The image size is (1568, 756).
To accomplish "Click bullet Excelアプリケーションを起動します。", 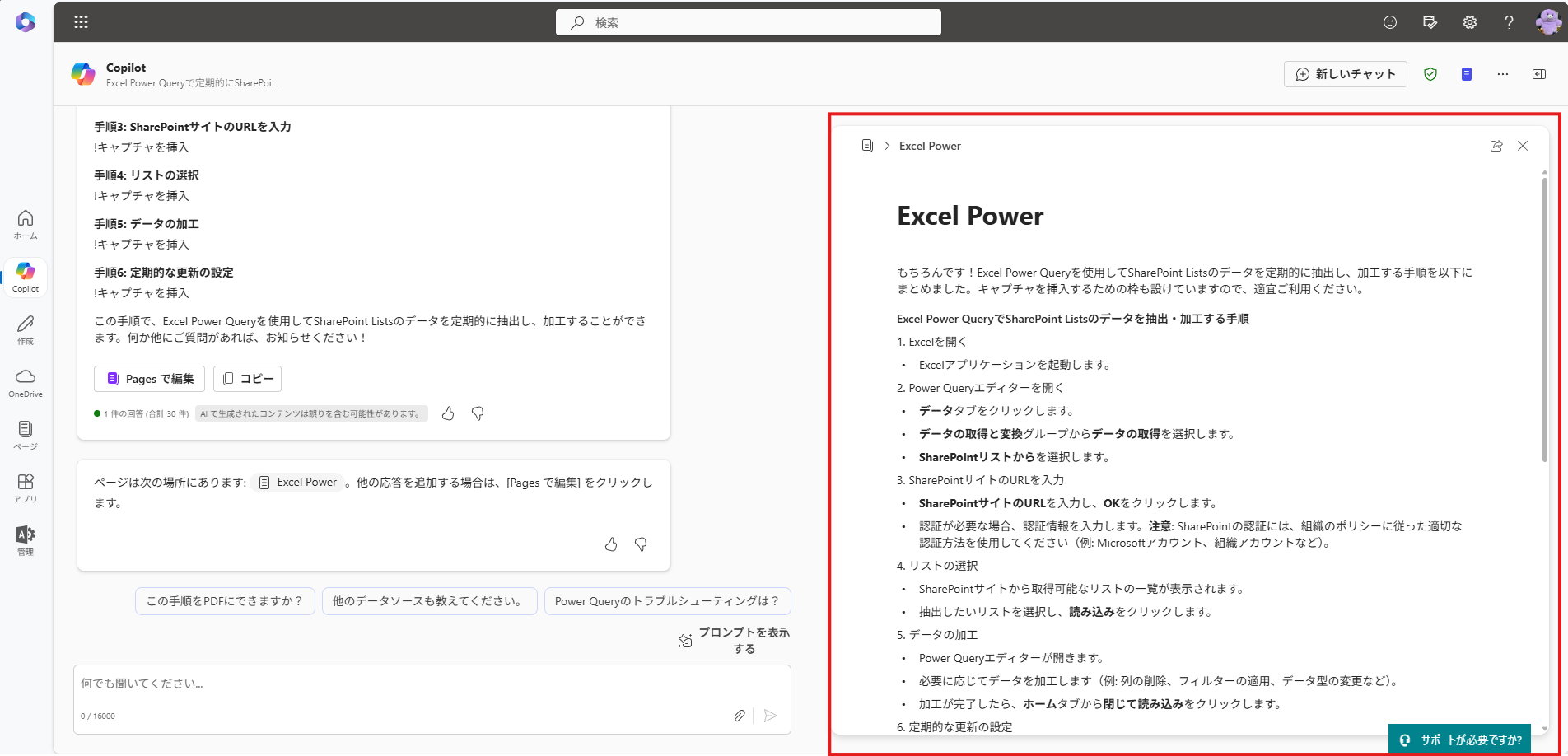I will click(1015, 365).
